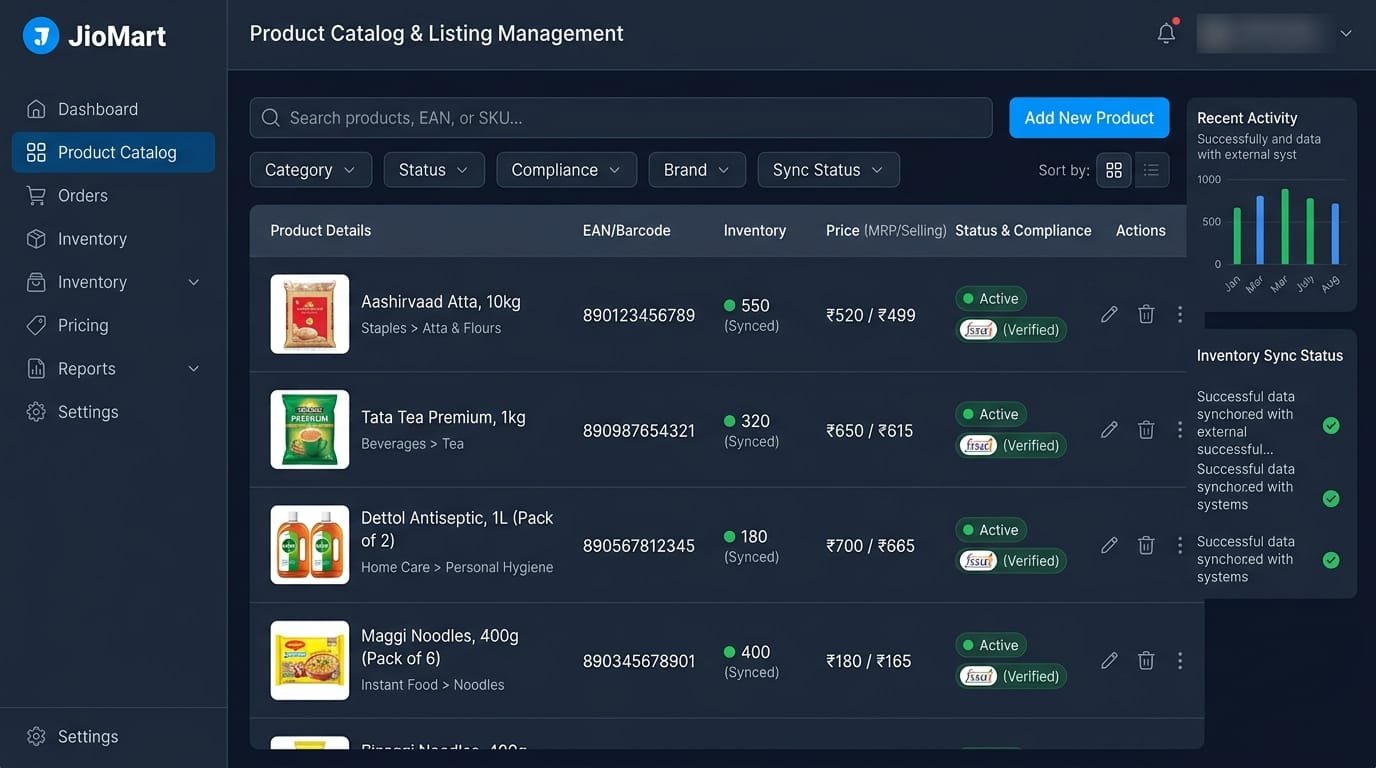Focus the product search field
1376x768 pixels.
621,118
